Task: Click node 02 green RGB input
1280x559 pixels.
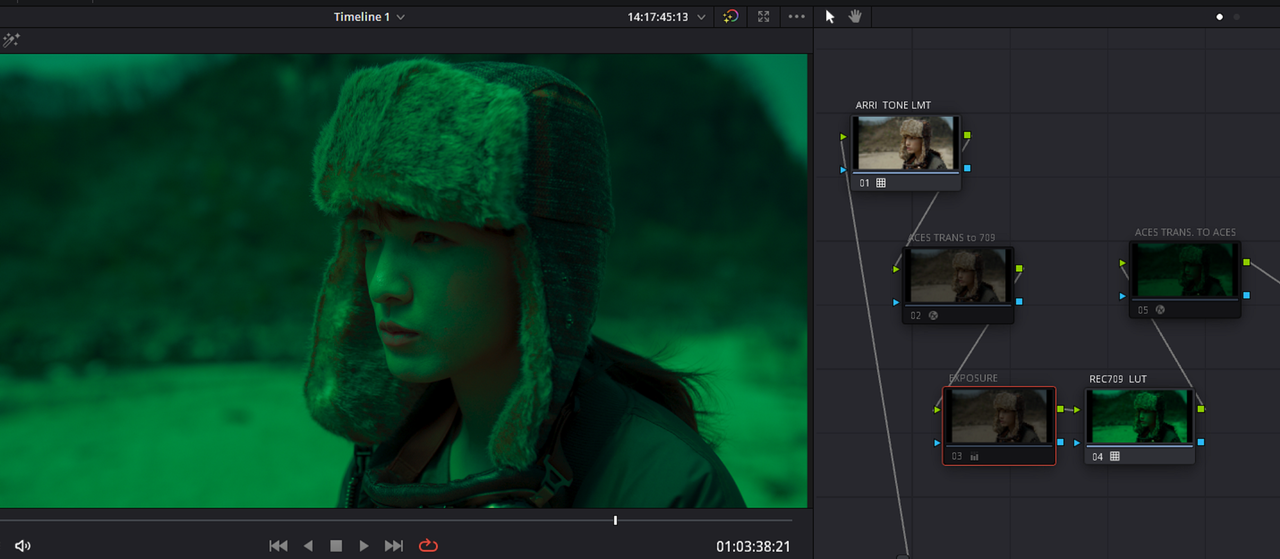Action: pos(896,269)
